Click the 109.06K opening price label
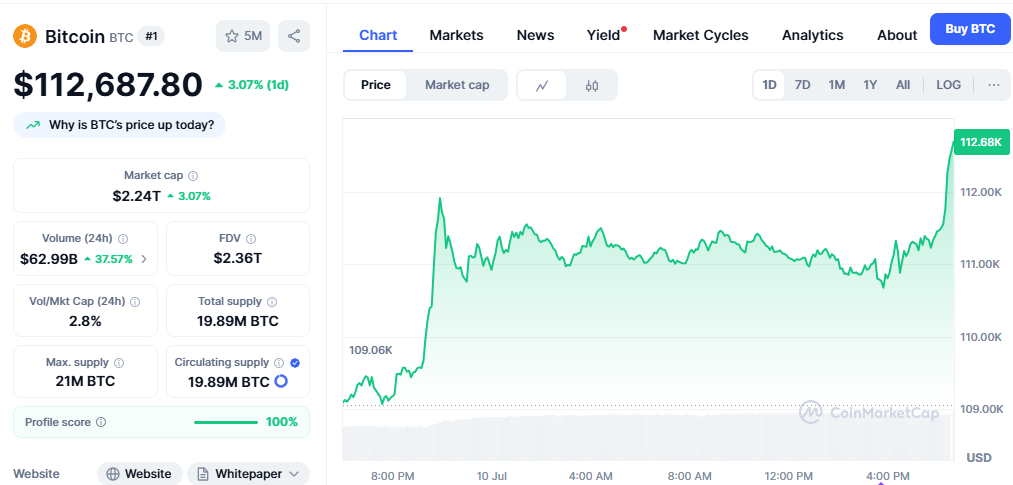 371,350
